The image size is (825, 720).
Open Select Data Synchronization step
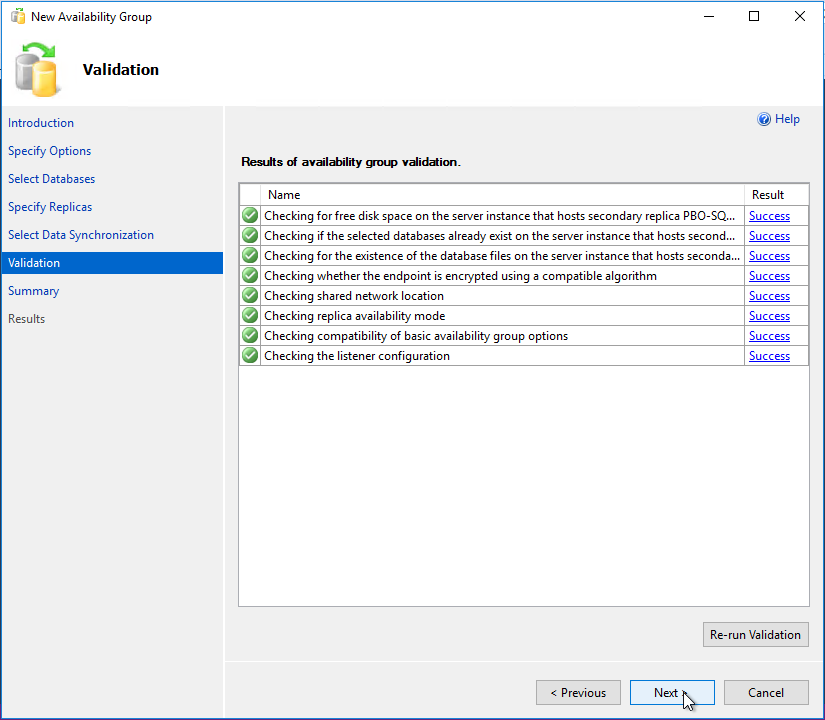point(81,235)
